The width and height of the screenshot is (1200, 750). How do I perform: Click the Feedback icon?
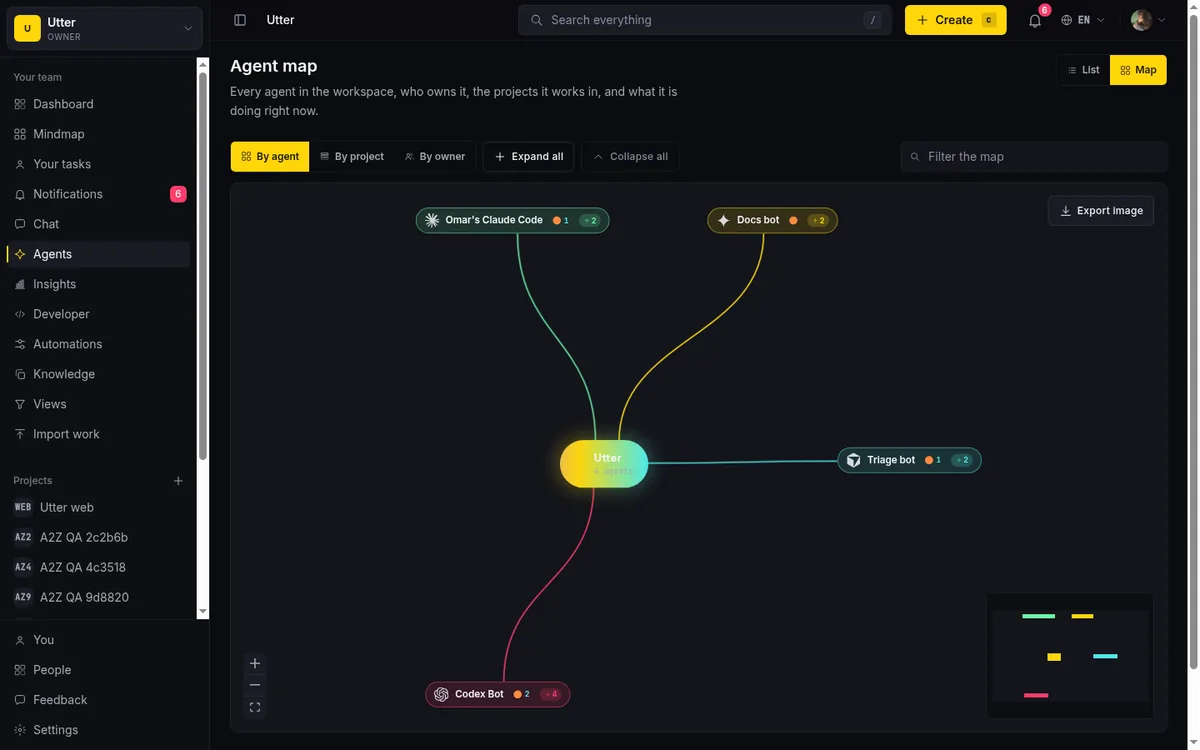click(20, 700)
